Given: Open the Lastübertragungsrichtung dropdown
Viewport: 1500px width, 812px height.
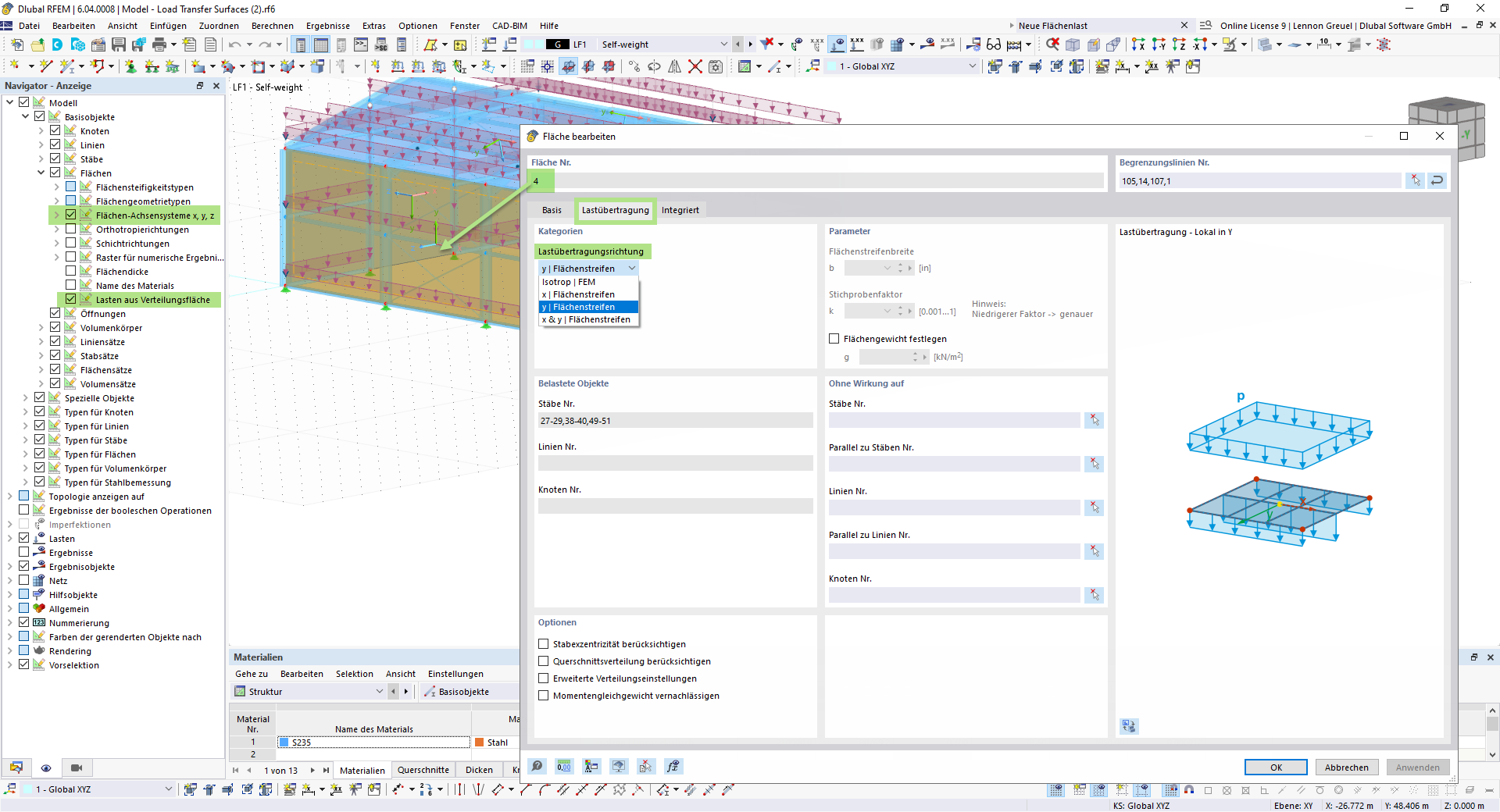Looking at the screenshot, I should point(589,269).
